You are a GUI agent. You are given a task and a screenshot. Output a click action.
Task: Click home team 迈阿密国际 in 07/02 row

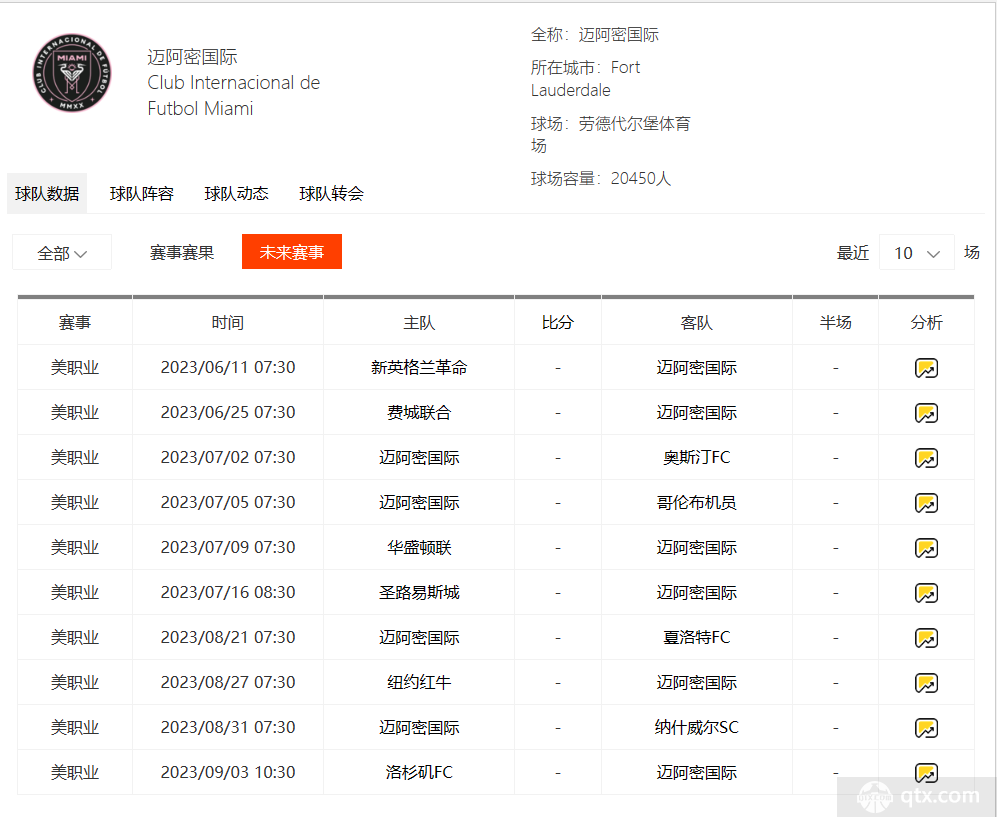tap(419, 457)
